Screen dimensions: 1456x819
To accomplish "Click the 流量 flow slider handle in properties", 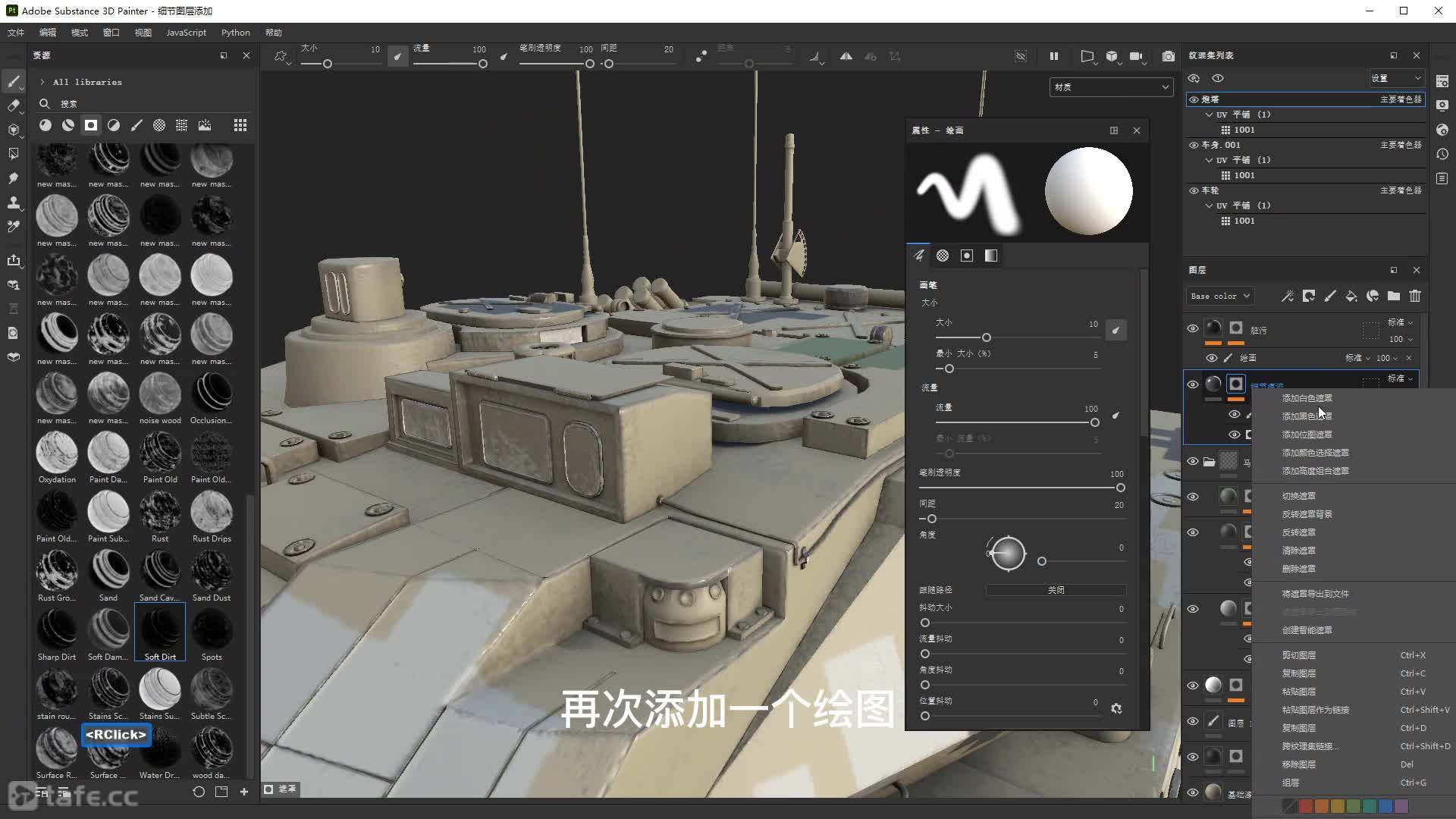I will pyautogui.click(x=1094, y=422).
